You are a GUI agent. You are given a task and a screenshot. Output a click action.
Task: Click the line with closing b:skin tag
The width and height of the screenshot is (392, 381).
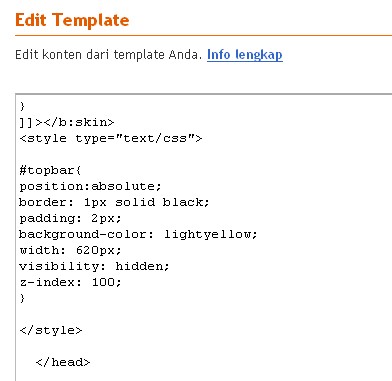[67, 122]
